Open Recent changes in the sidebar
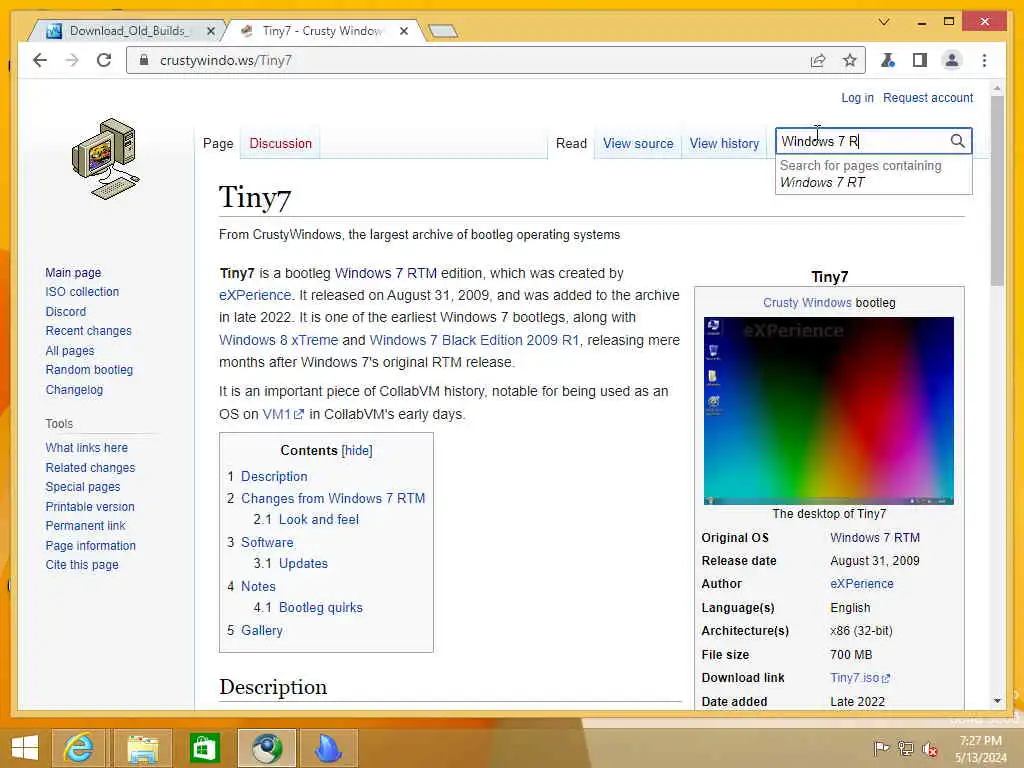 pyautogui.click(x=89, y=331)
